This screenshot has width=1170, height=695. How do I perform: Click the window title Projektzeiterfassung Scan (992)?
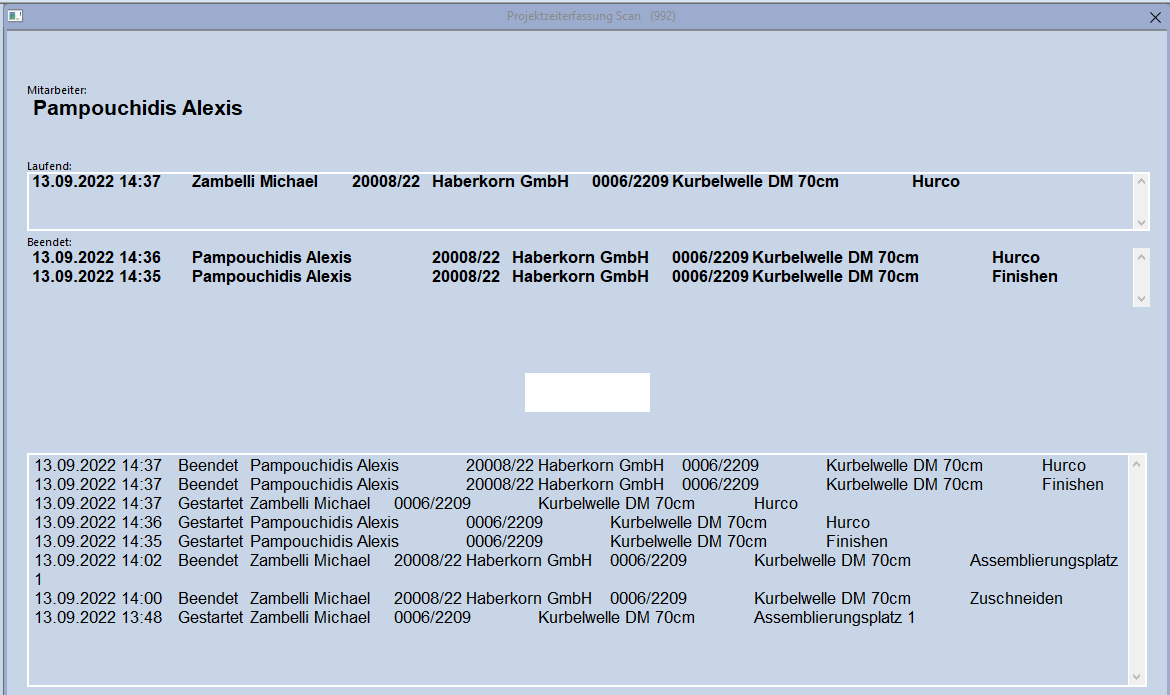click(591, 17)
